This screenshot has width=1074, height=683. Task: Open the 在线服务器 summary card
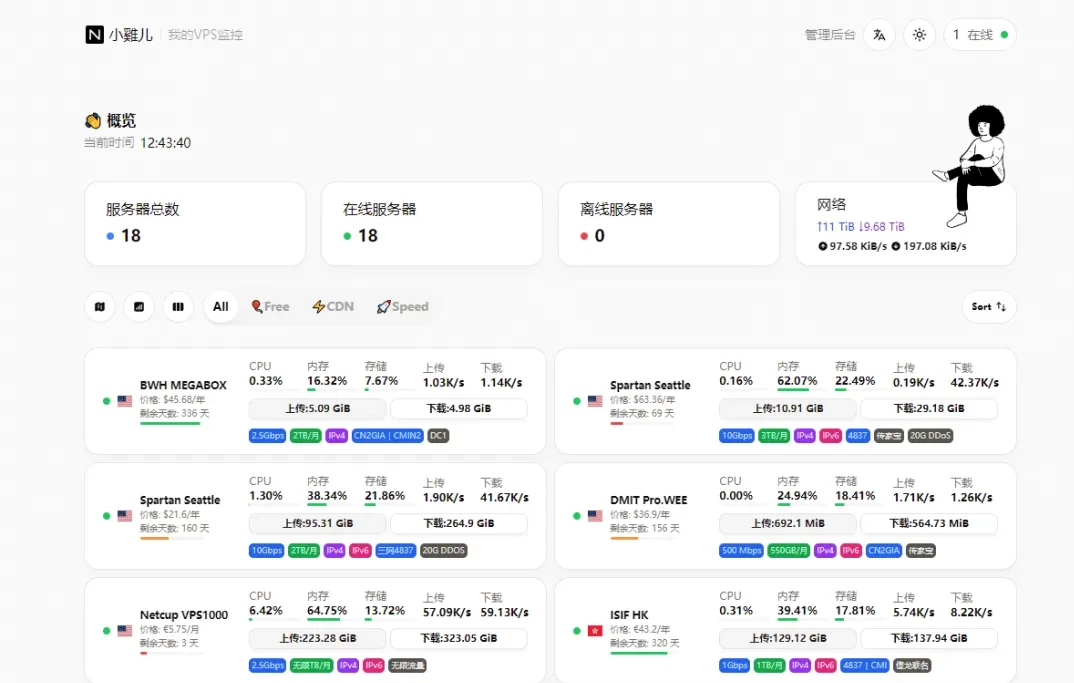point(432,223)
